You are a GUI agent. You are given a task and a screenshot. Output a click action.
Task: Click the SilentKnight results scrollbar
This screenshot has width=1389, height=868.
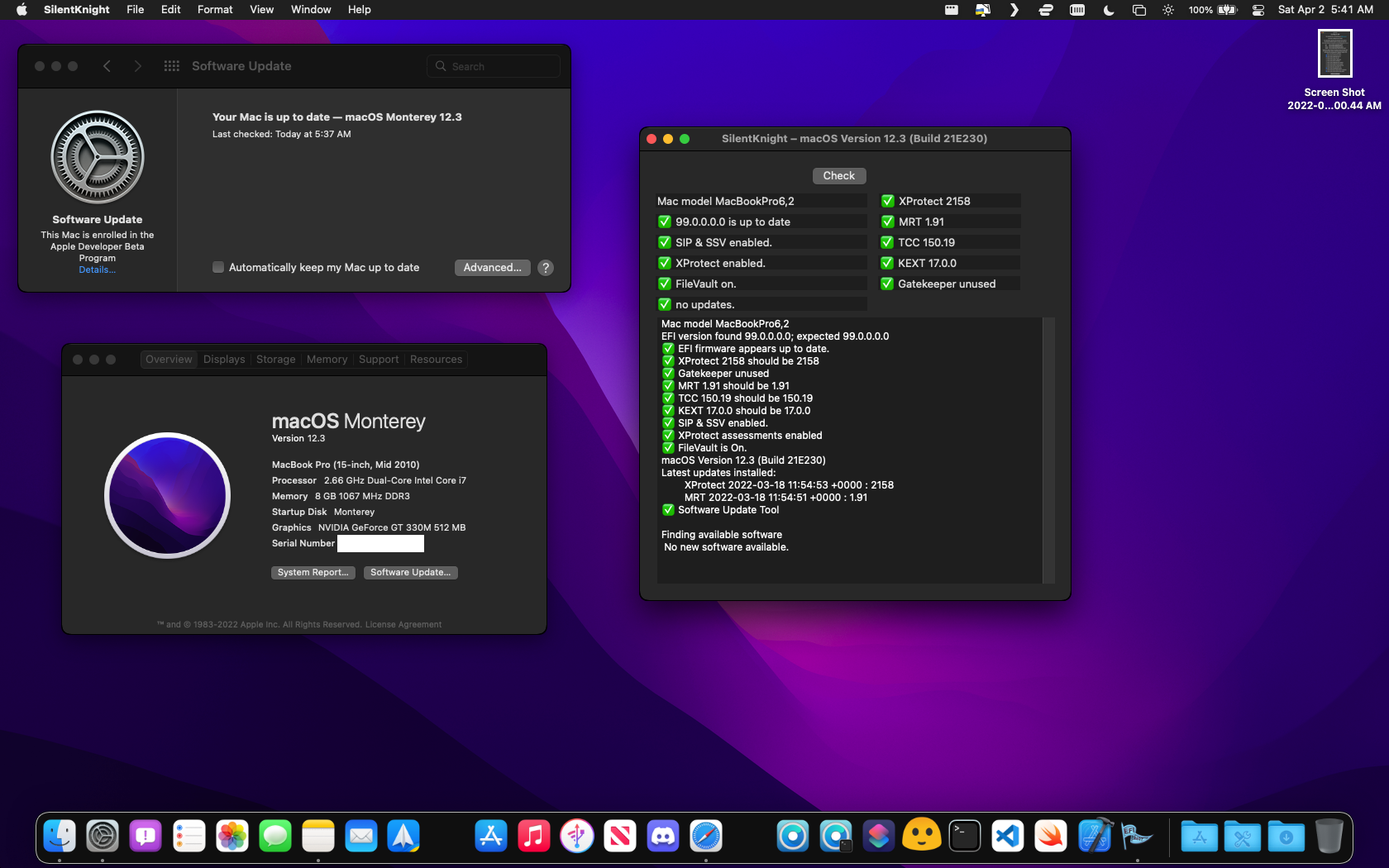pos(1048,451)
